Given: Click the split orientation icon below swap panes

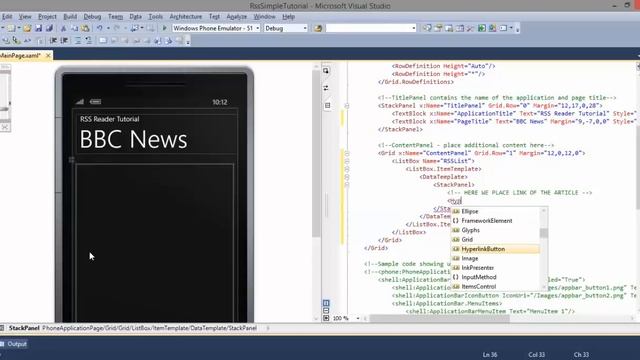Looking at the screenshot, I should pos(327,106).
